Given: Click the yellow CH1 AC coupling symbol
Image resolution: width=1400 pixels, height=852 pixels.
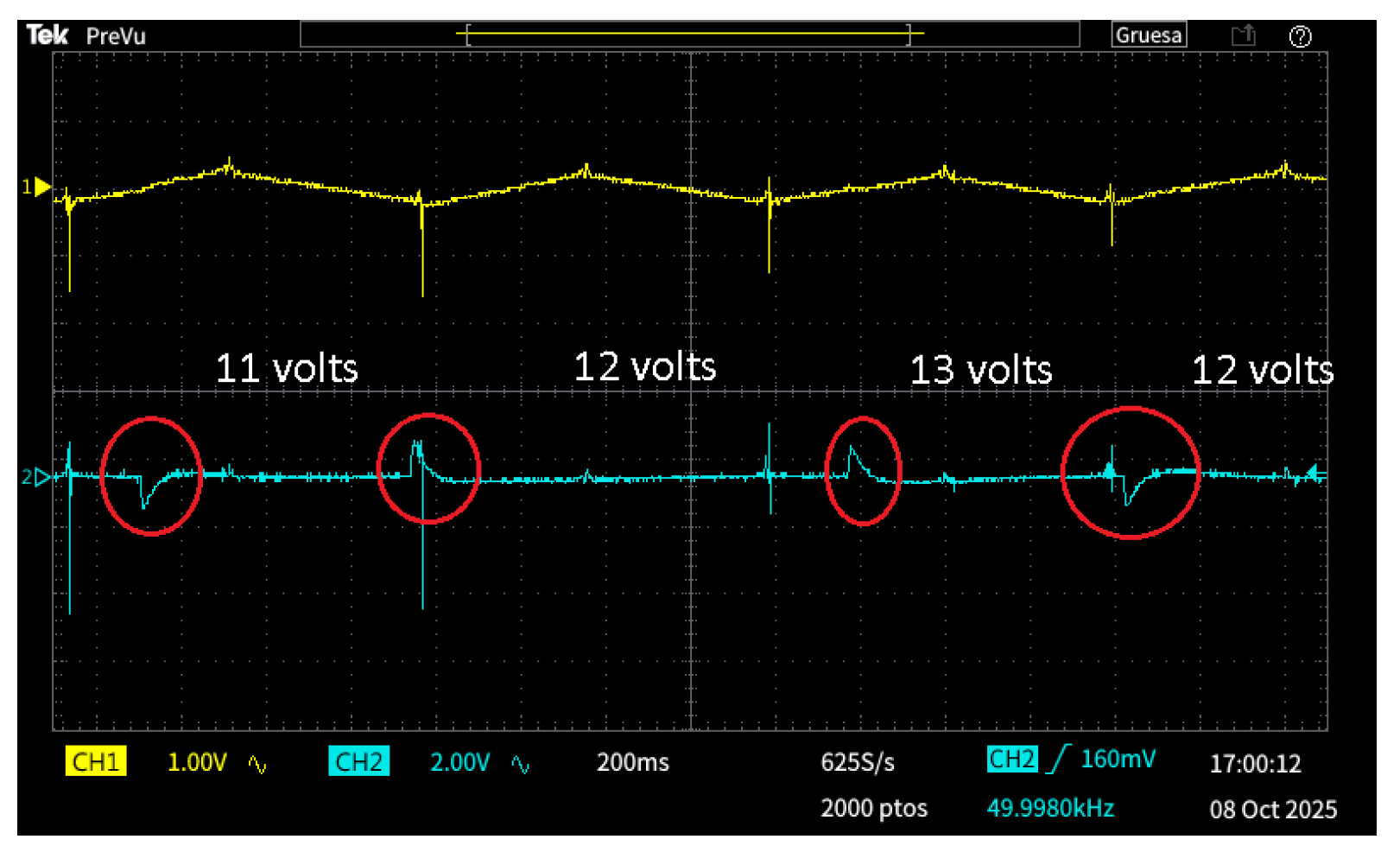Looking at the screenshot, I should 257,764.
